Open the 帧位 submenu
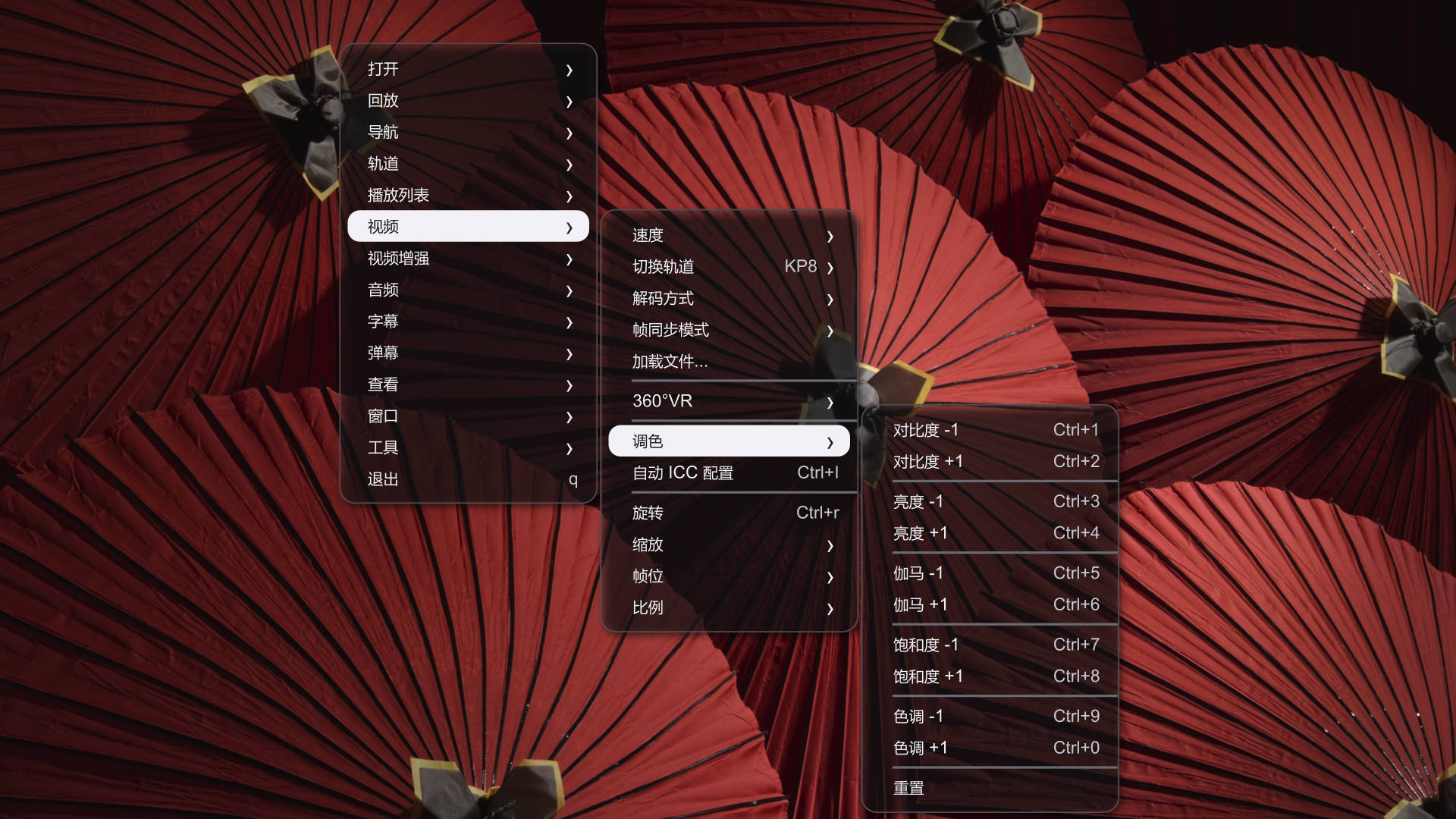Screen dimensions: 1456x819 [x=729, y=576]
